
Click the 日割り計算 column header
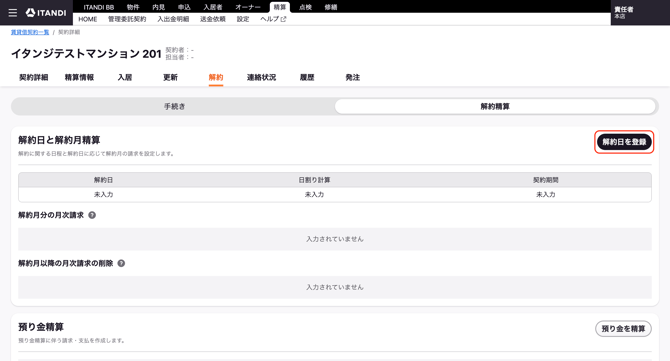coord(314,180)
